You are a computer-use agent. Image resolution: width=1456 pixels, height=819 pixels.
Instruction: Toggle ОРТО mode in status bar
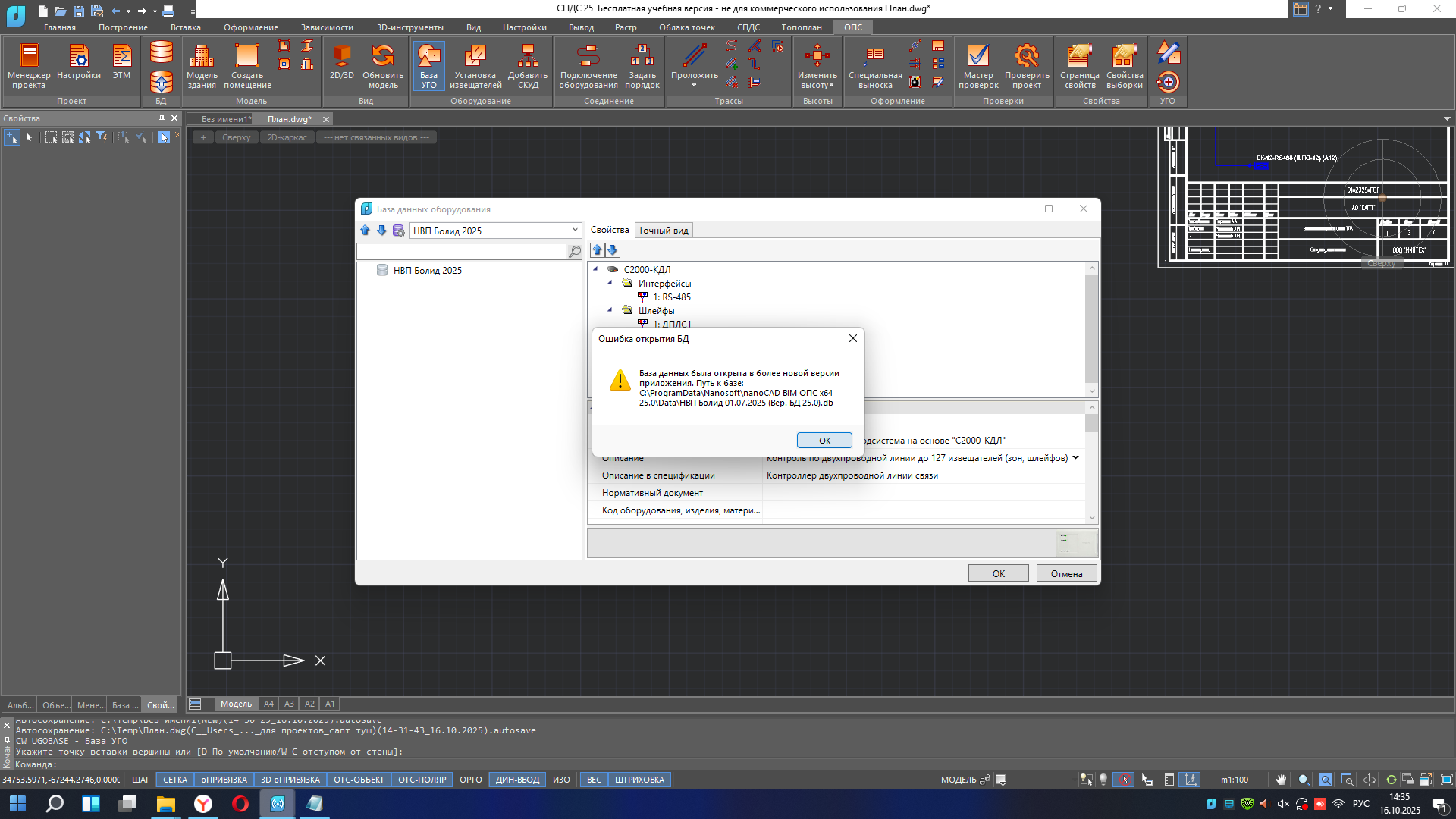click(x=470, y=780)
